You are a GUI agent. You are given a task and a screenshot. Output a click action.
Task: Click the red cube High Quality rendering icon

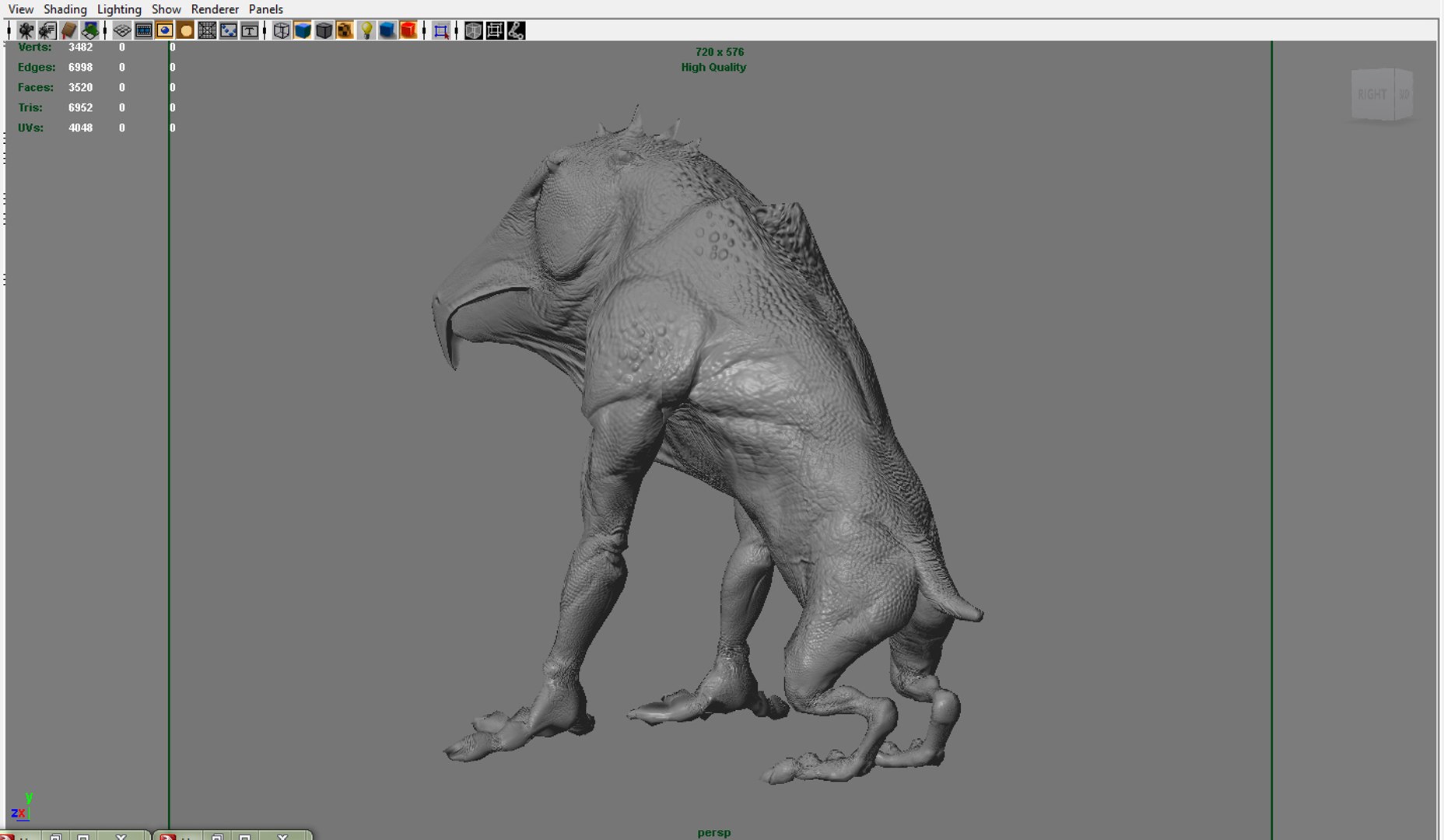408,30
